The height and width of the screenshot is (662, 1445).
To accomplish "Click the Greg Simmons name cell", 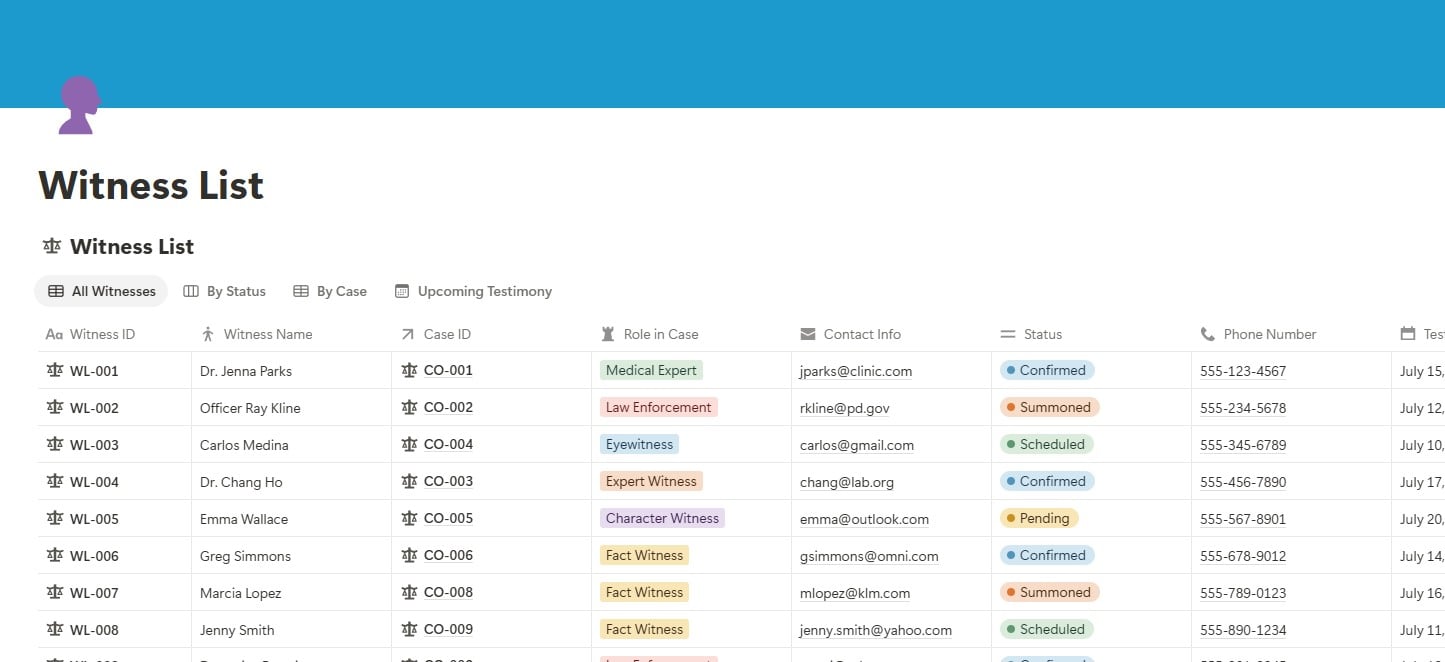I will pos(291,556).
